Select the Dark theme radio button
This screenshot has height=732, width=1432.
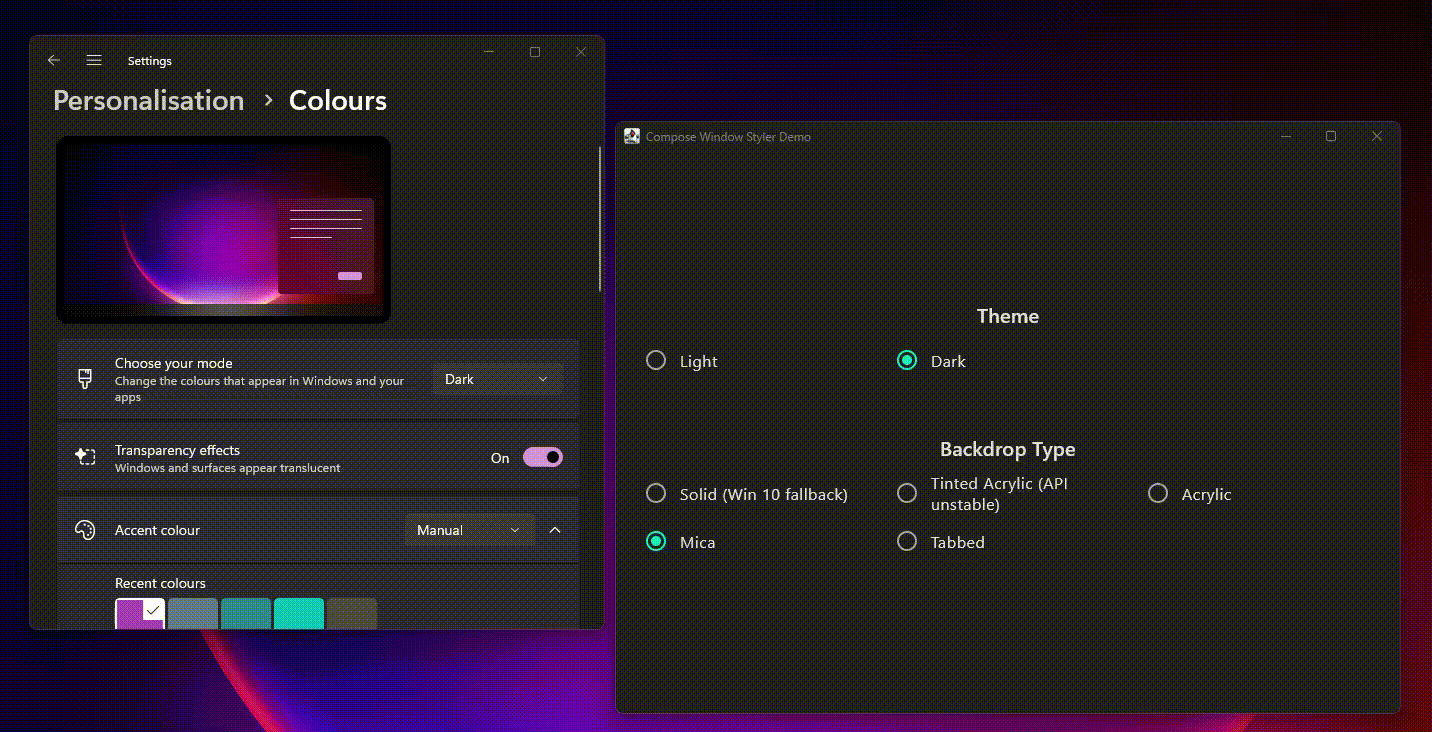[x=907, y=360]
